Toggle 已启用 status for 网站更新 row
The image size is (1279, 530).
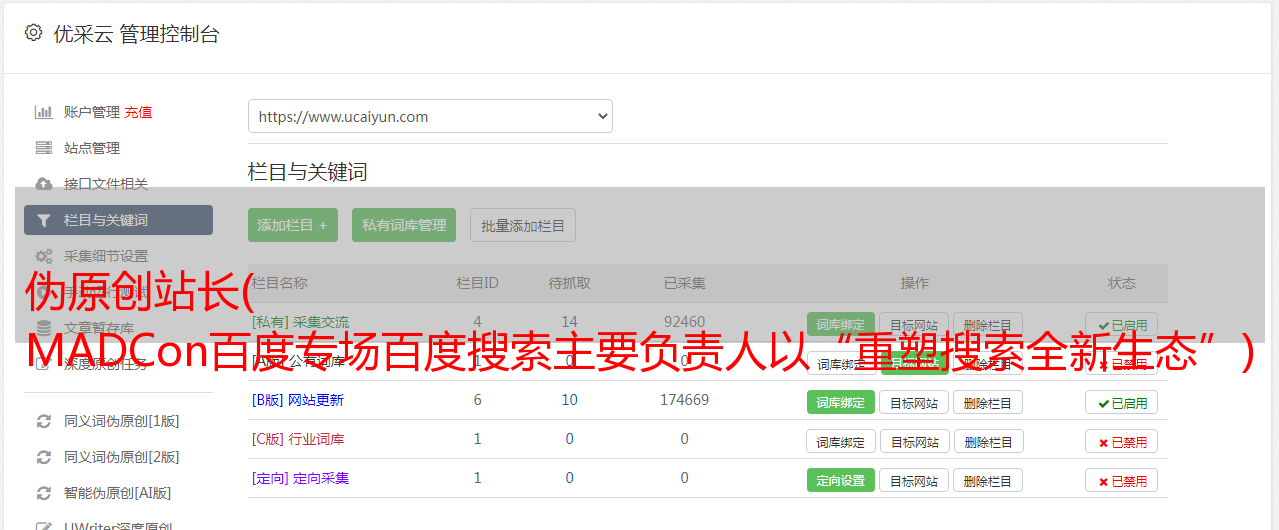click(x=1121, y=402)
